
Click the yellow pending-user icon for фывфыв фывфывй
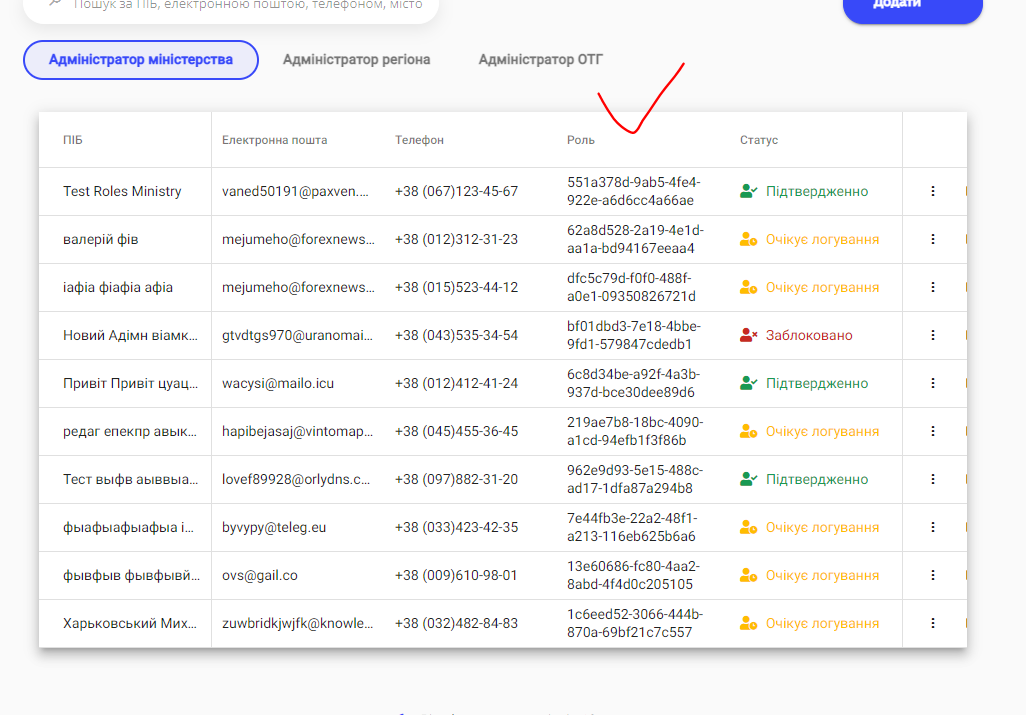747,575
